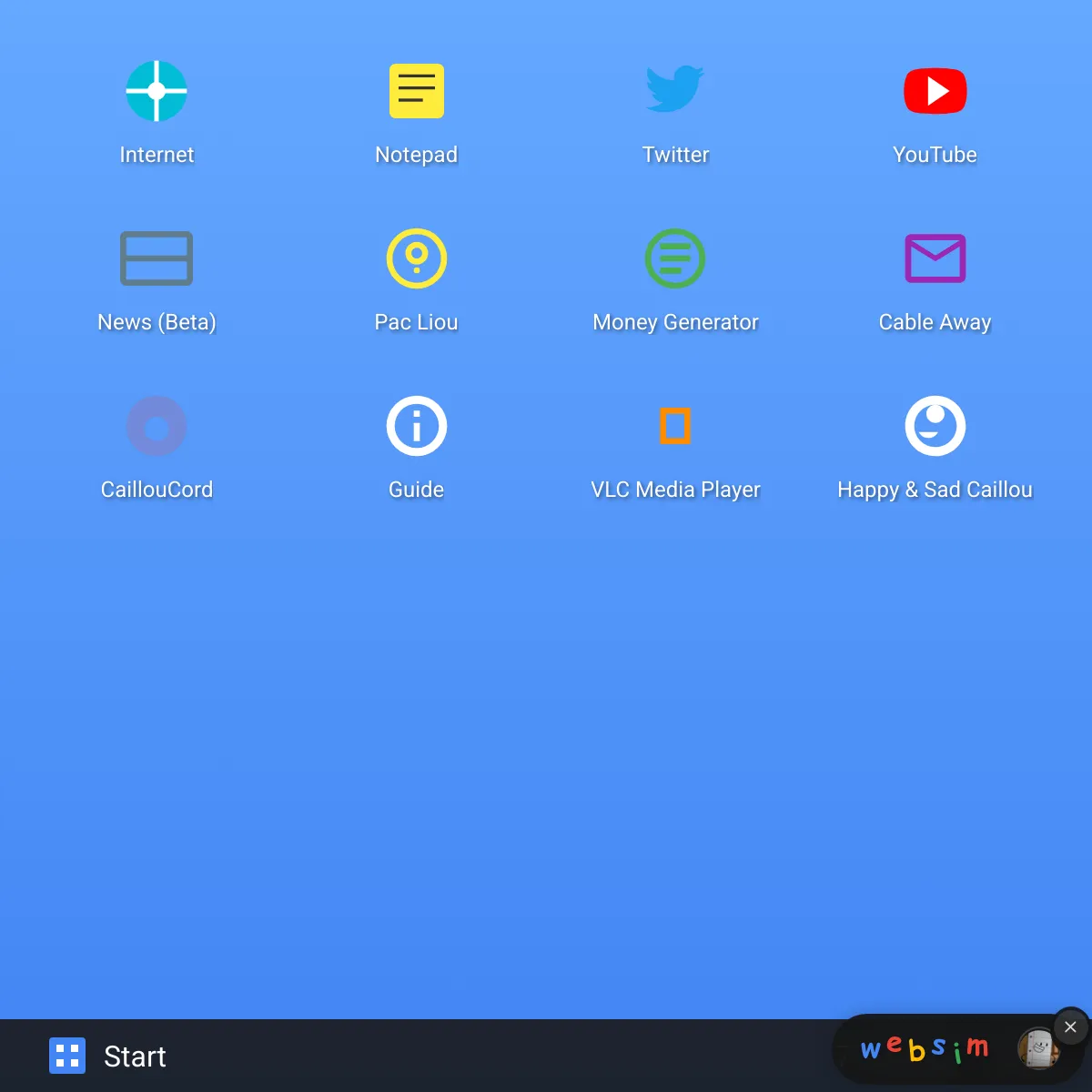Launch the YouTube app icon
The width and height of the screenshot is (1092, 1092).
pyautogui.click(x=935, y=91)
